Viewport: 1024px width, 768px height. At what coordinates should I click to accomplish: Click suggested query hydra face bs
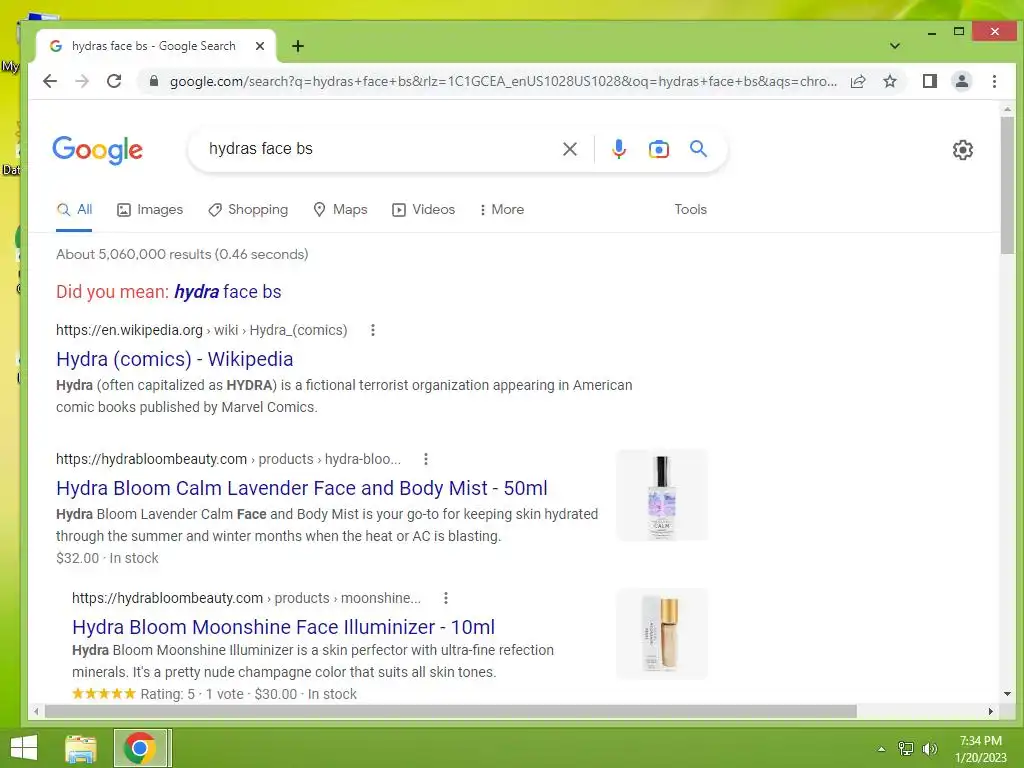click(228, 292)
